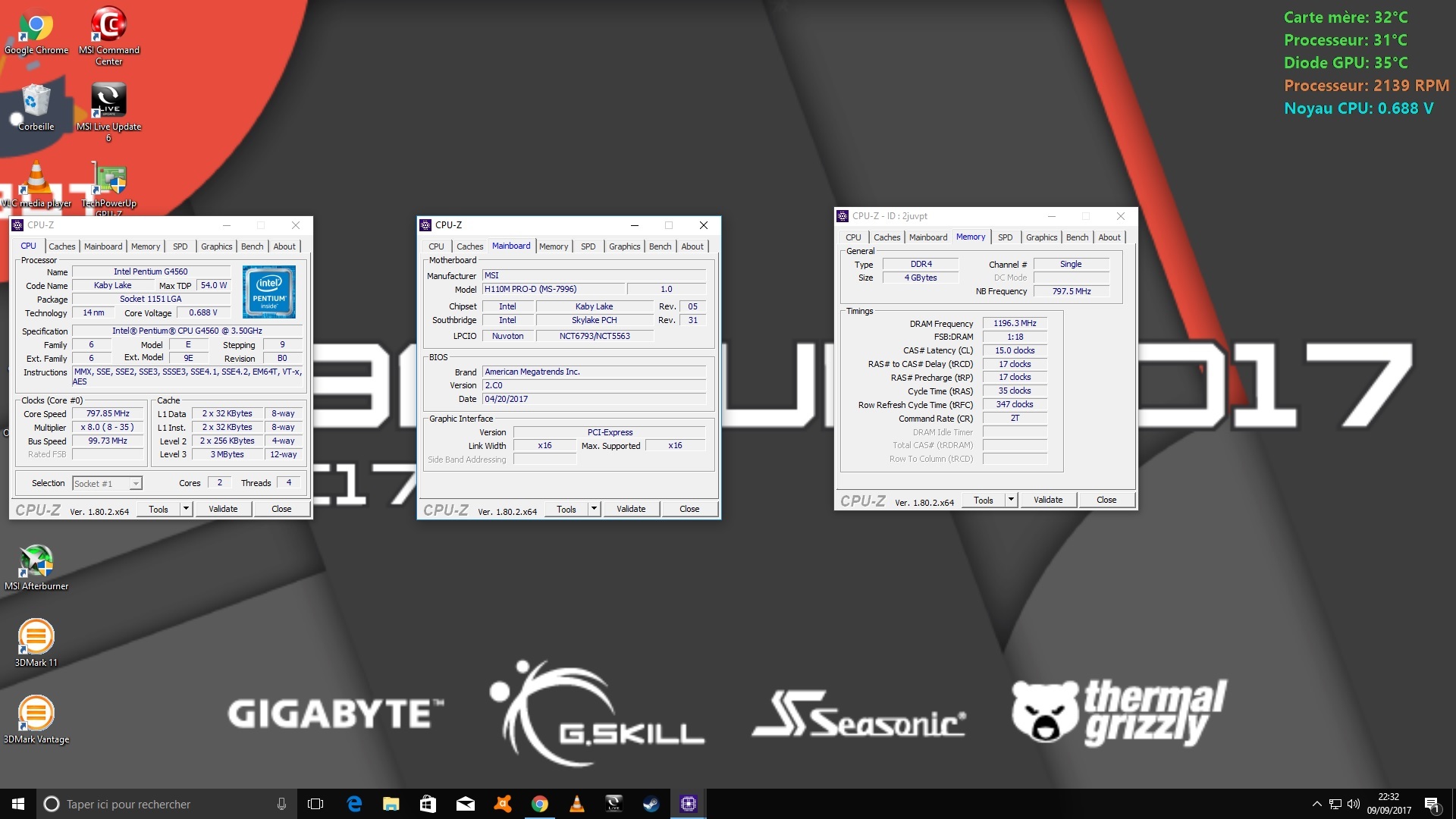
Task: Open VLC cone icon on taskbar
Action: pyautogui.click(x=576, y=804)
